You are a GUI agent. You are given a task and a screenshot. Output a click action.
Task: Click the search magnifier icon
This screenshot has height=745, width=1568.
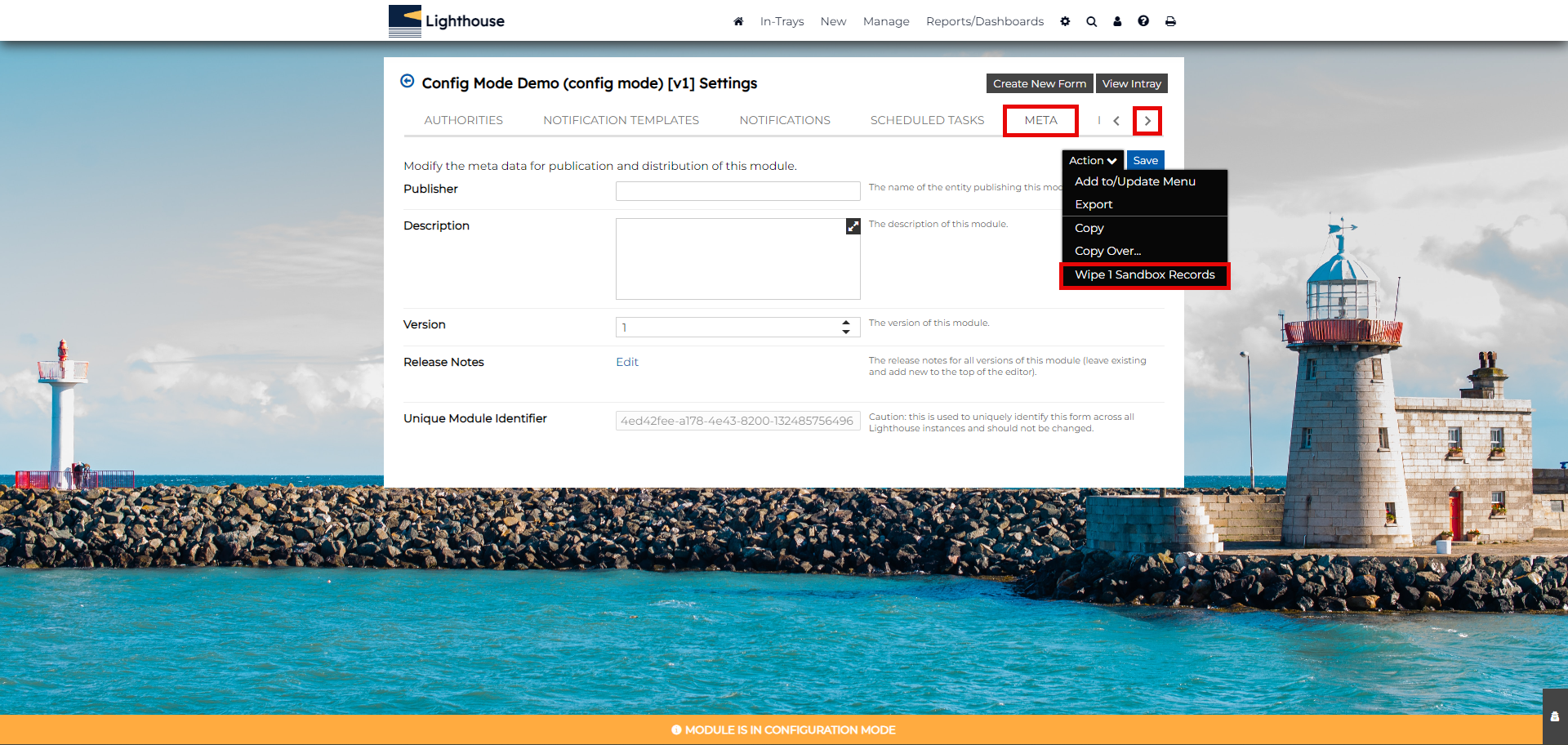tap(1091, 21)
